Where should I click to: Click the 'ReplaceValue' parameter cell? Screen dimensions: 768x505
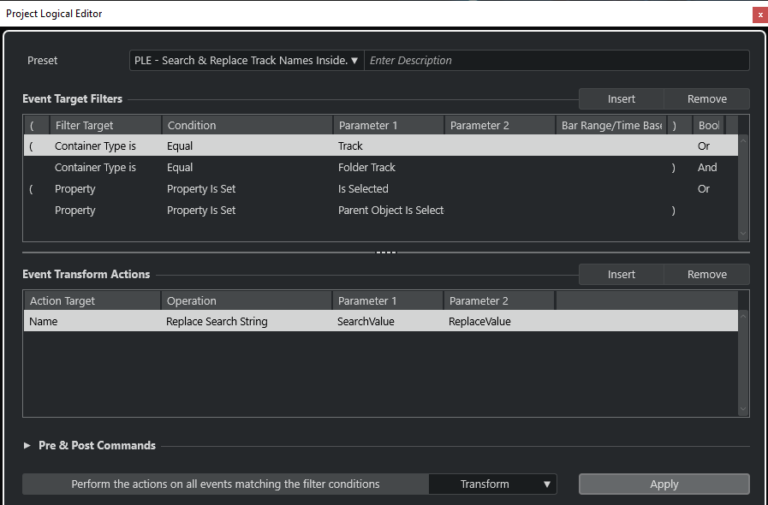pyautogui.click(x=480, y=322)
